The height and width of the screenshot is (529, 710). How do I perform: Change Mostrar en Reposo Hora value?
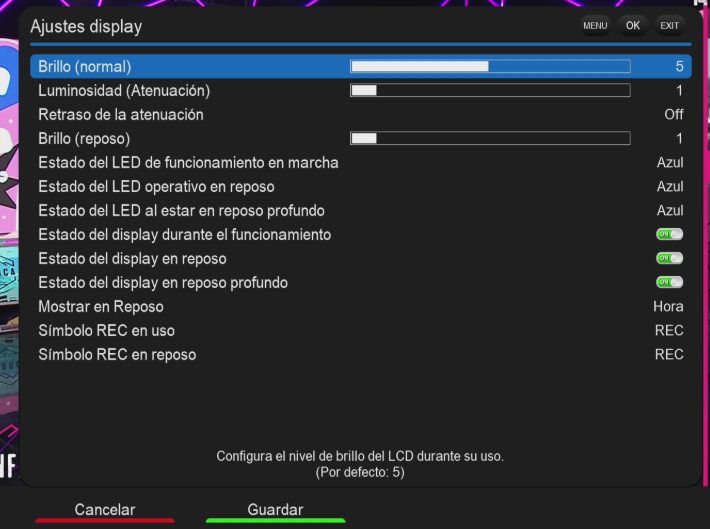point(668,307)
